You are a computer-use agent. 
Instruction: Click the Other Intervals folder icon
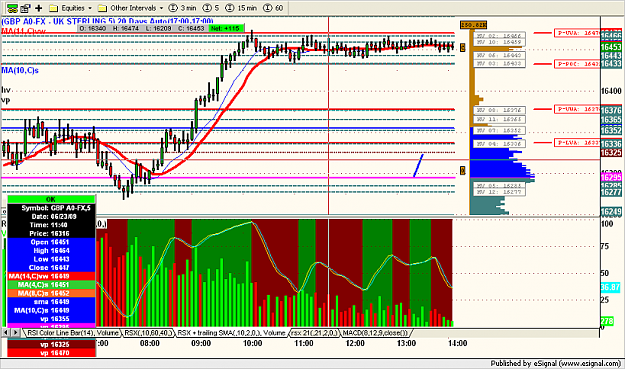pyautogui.click(x=102, y=8)
